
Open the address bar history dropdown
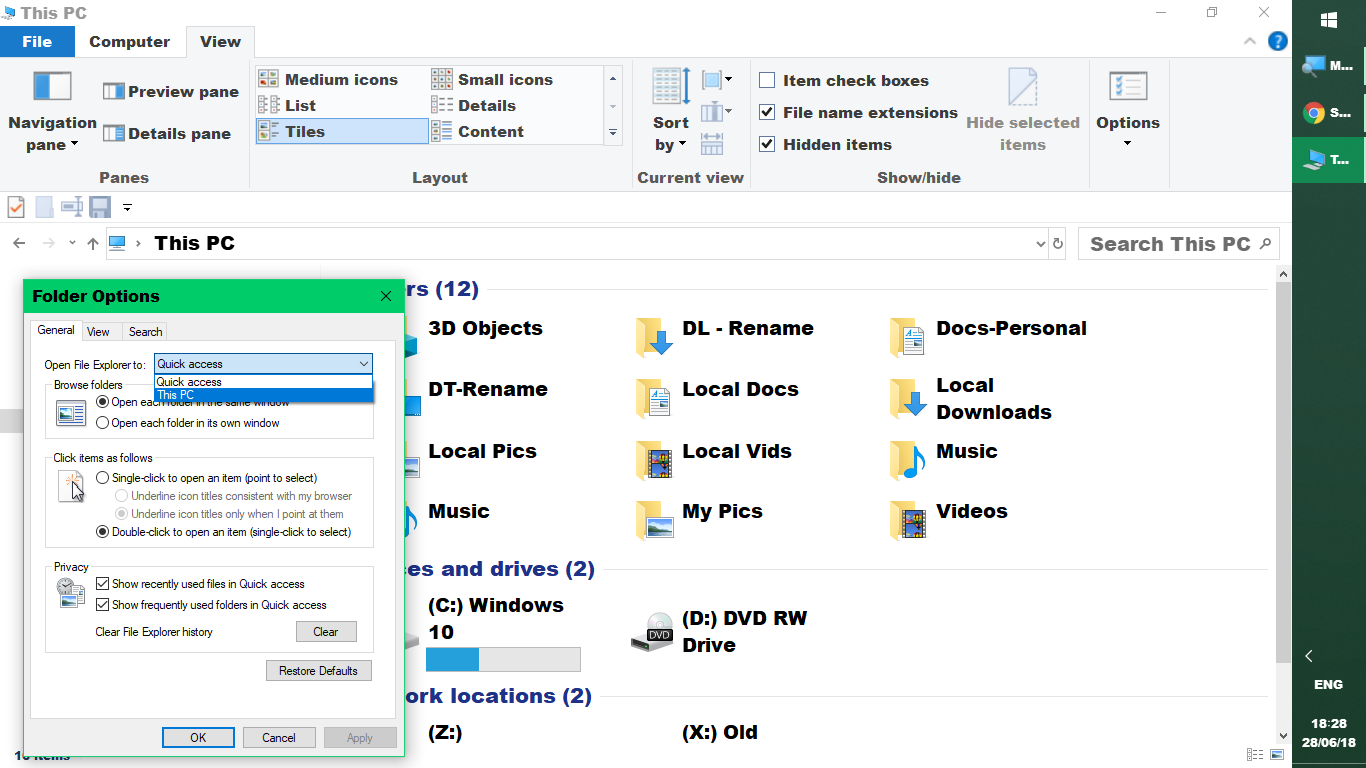[x=1040, y=243]
